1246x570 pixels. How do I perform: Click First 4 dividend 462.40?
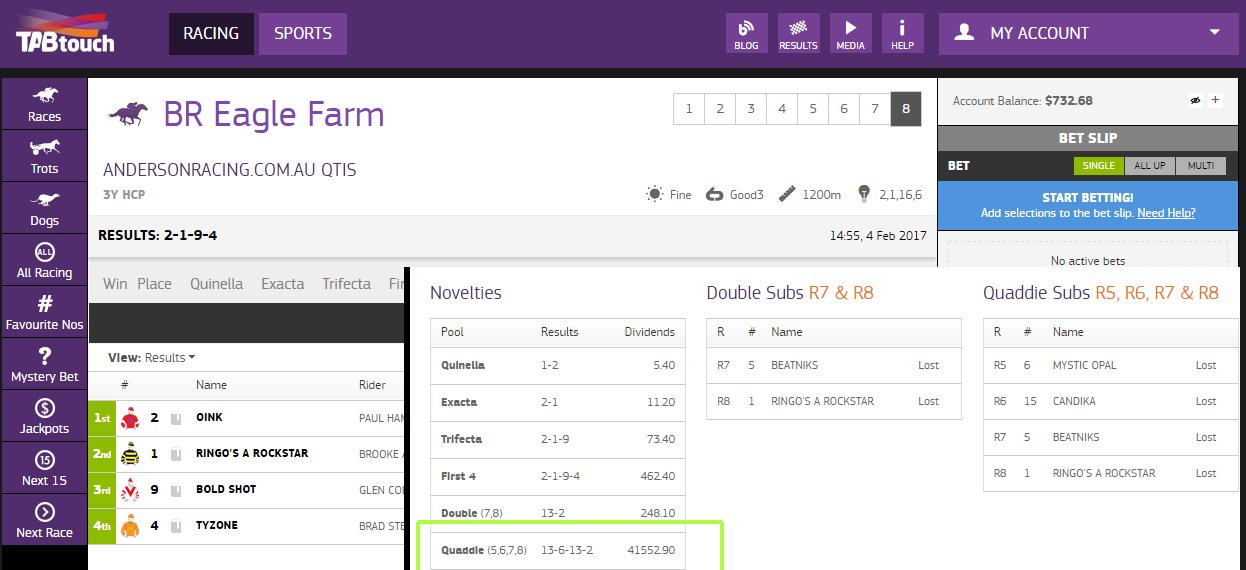click(658, 476)
